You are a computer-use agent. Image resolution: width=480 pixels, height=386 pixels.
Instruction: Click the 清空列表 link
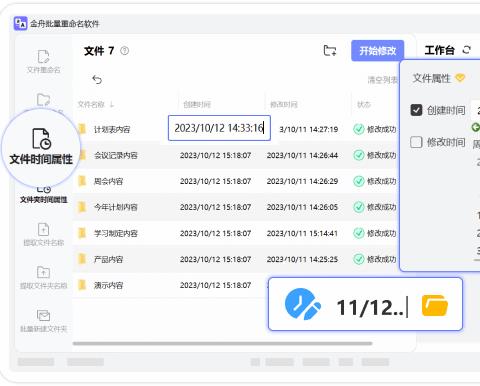tap(383, 80)
